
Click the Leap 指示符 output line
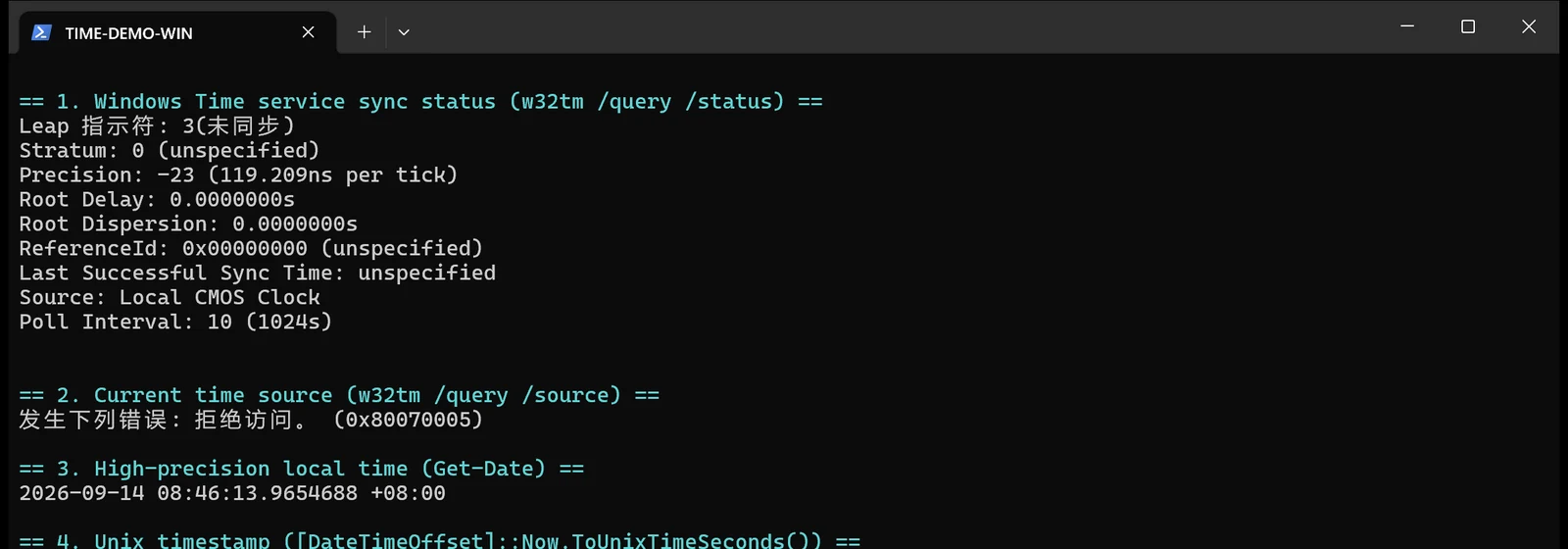click(x=157, y=126)
